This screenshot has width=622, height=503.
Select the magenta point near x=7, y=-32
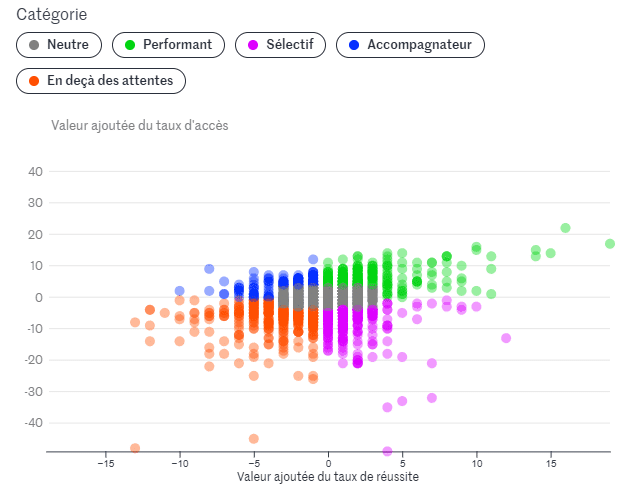coord(432,398)
